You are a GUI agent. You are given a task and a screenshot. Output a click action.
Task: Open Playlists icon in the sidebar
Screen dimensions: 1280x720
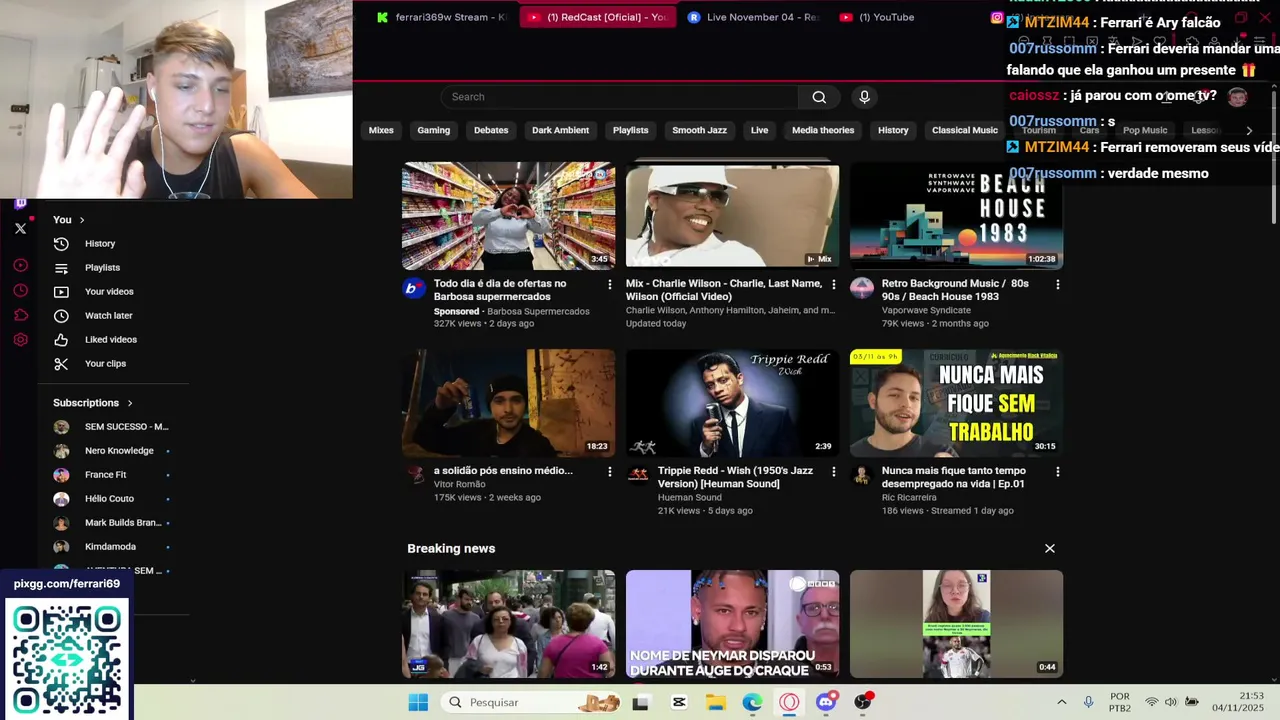click(x=61, y=268)
